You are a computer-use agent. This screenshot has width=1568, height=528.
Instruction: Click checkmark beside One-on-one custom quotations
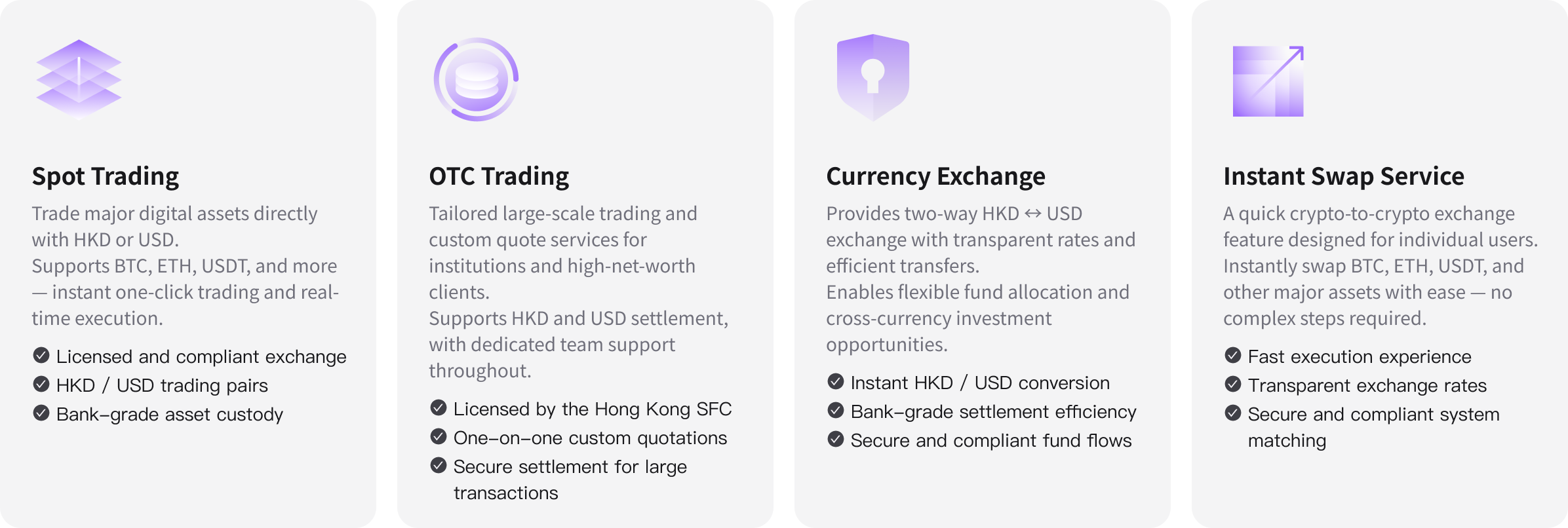pyautogui.click(x=439, y=437)
